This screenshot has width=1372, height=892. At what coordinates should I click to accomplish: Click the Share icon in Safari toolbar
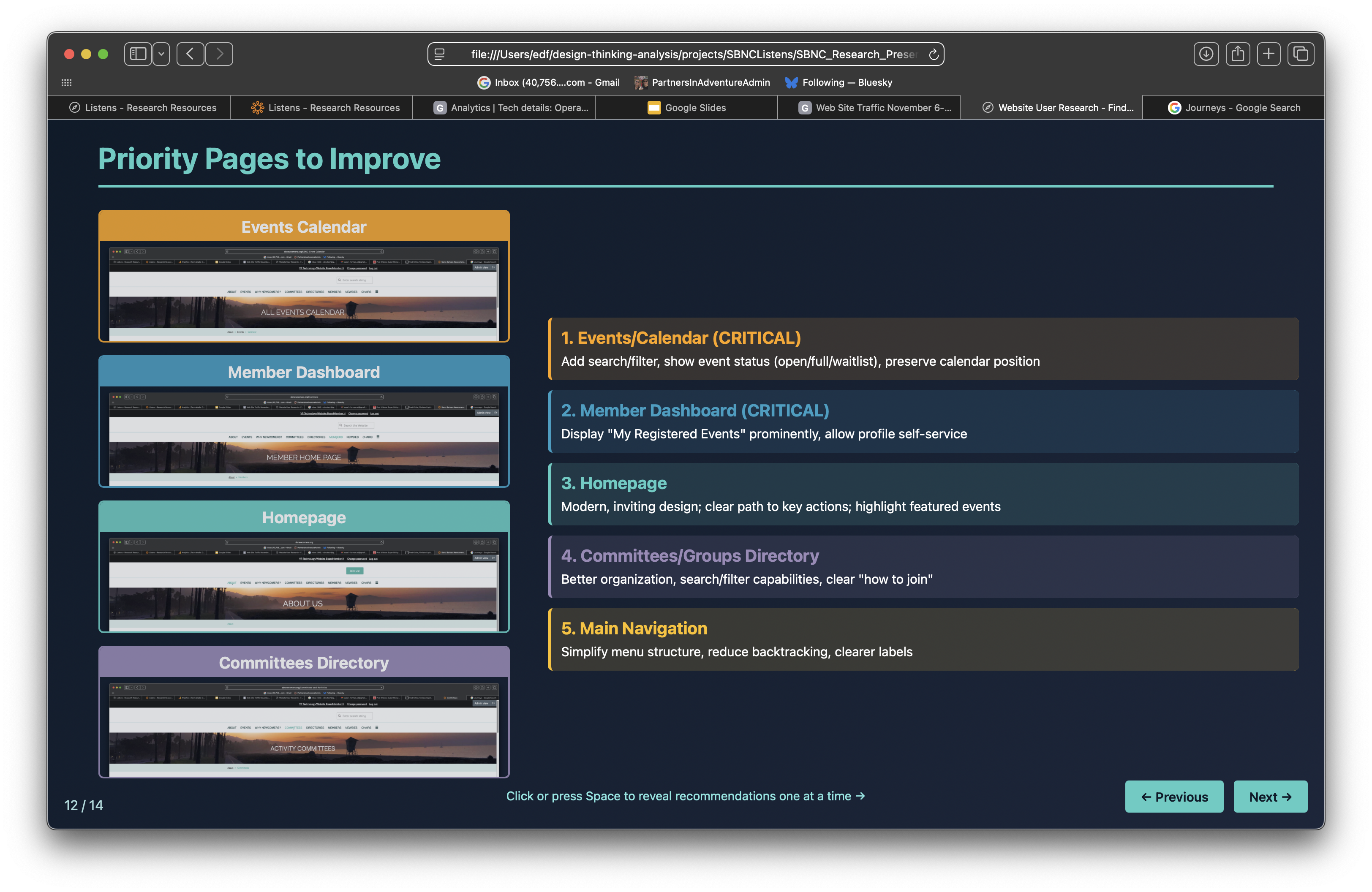tap(1237, 54)
